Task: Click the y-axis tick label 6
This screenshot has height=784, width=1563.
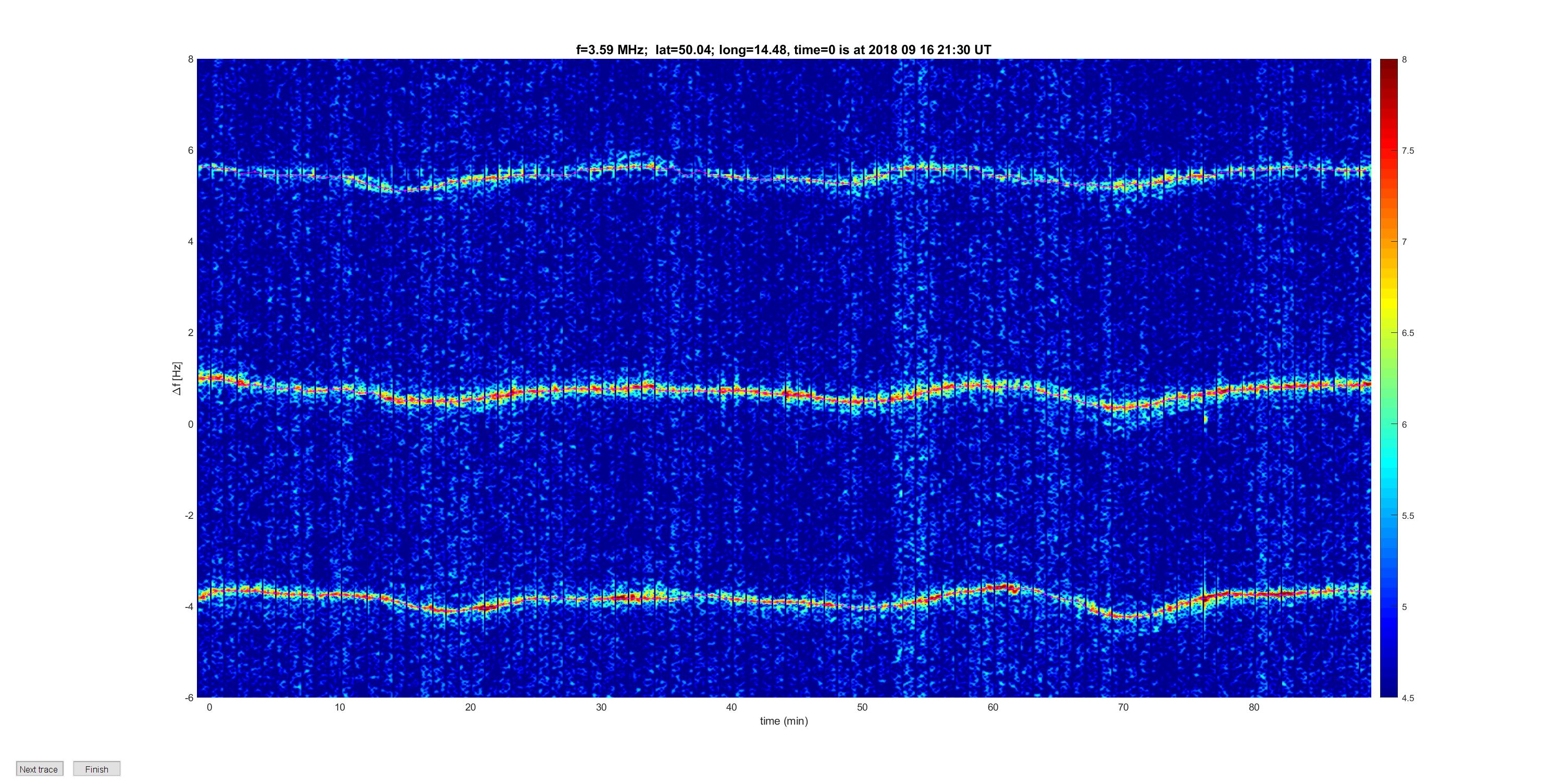Action: [x=191, y=151]
